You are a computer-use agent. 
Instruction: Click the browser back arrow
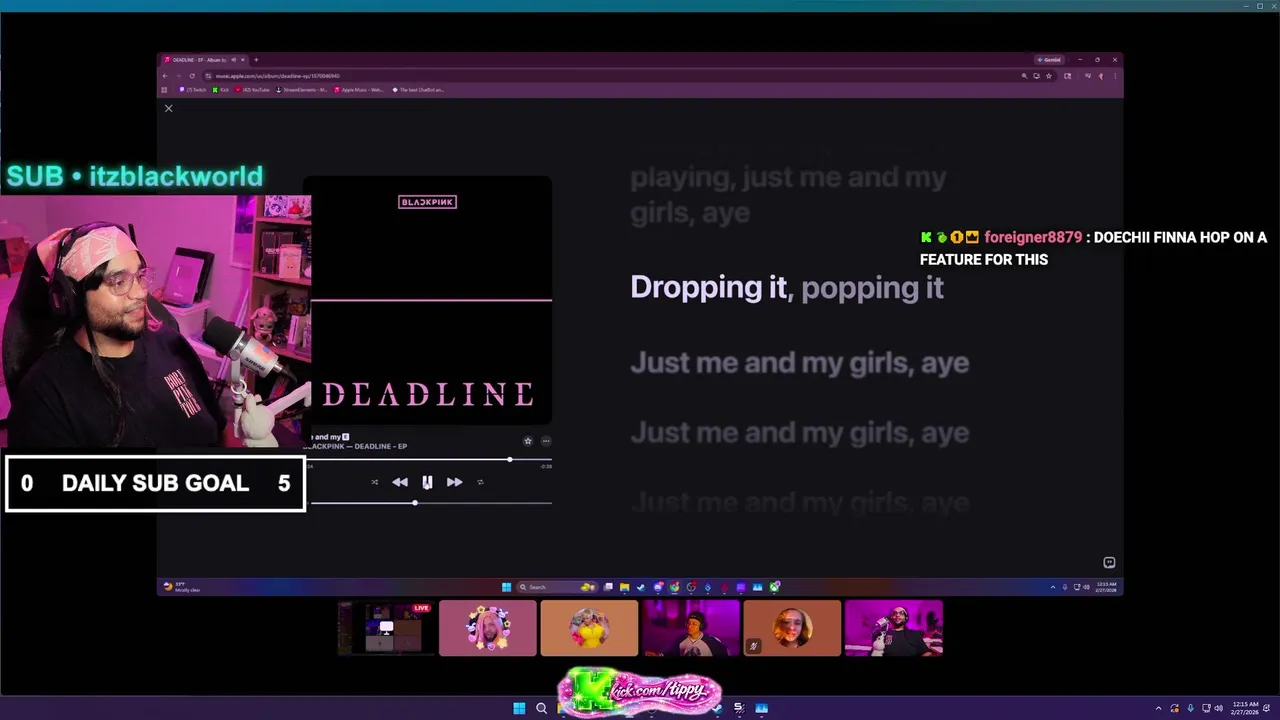pyautogui.click(x=165, y=76)
